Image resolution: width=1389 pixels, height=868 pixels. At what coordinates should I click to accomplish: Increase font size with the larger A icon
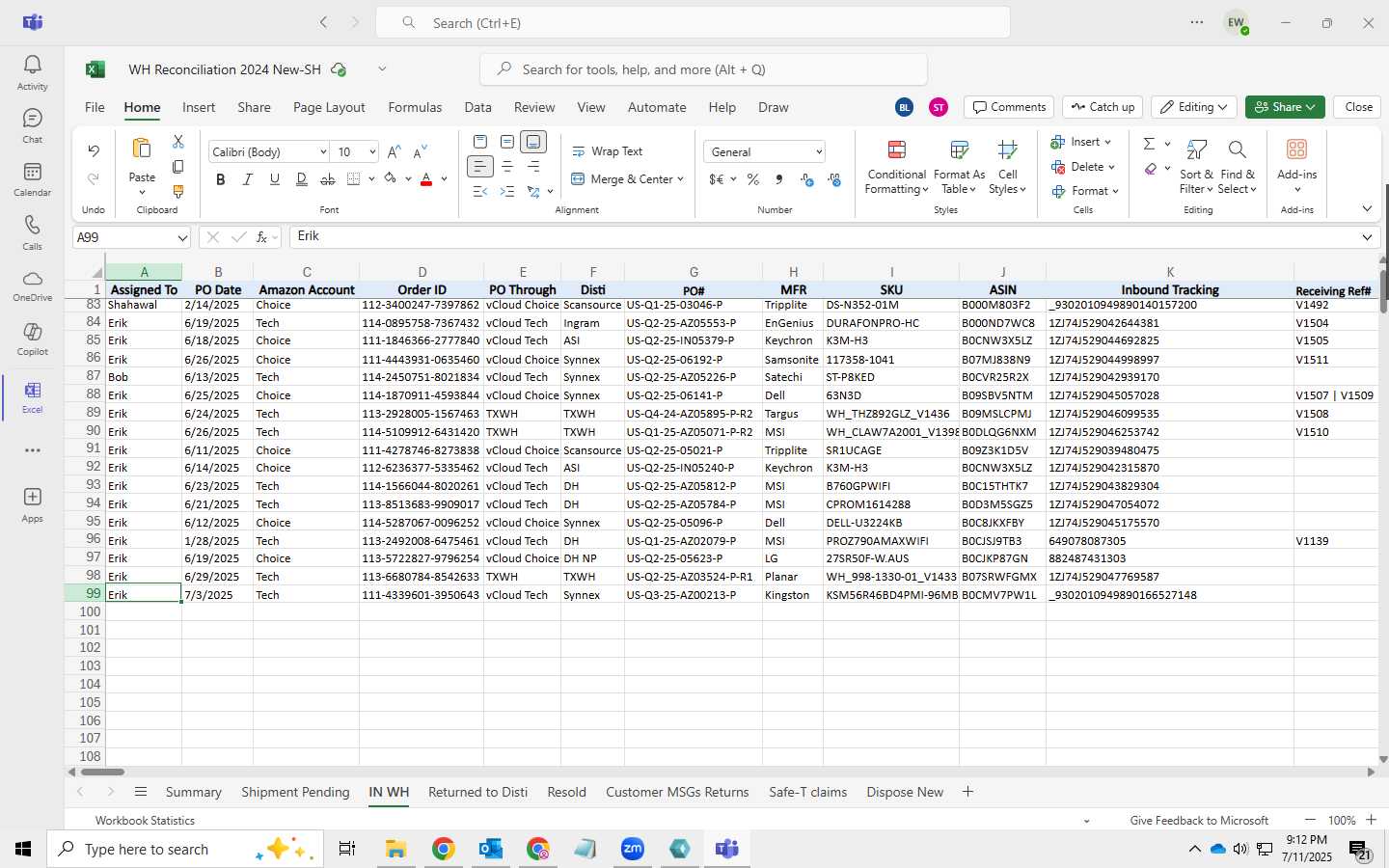point(394,151)
